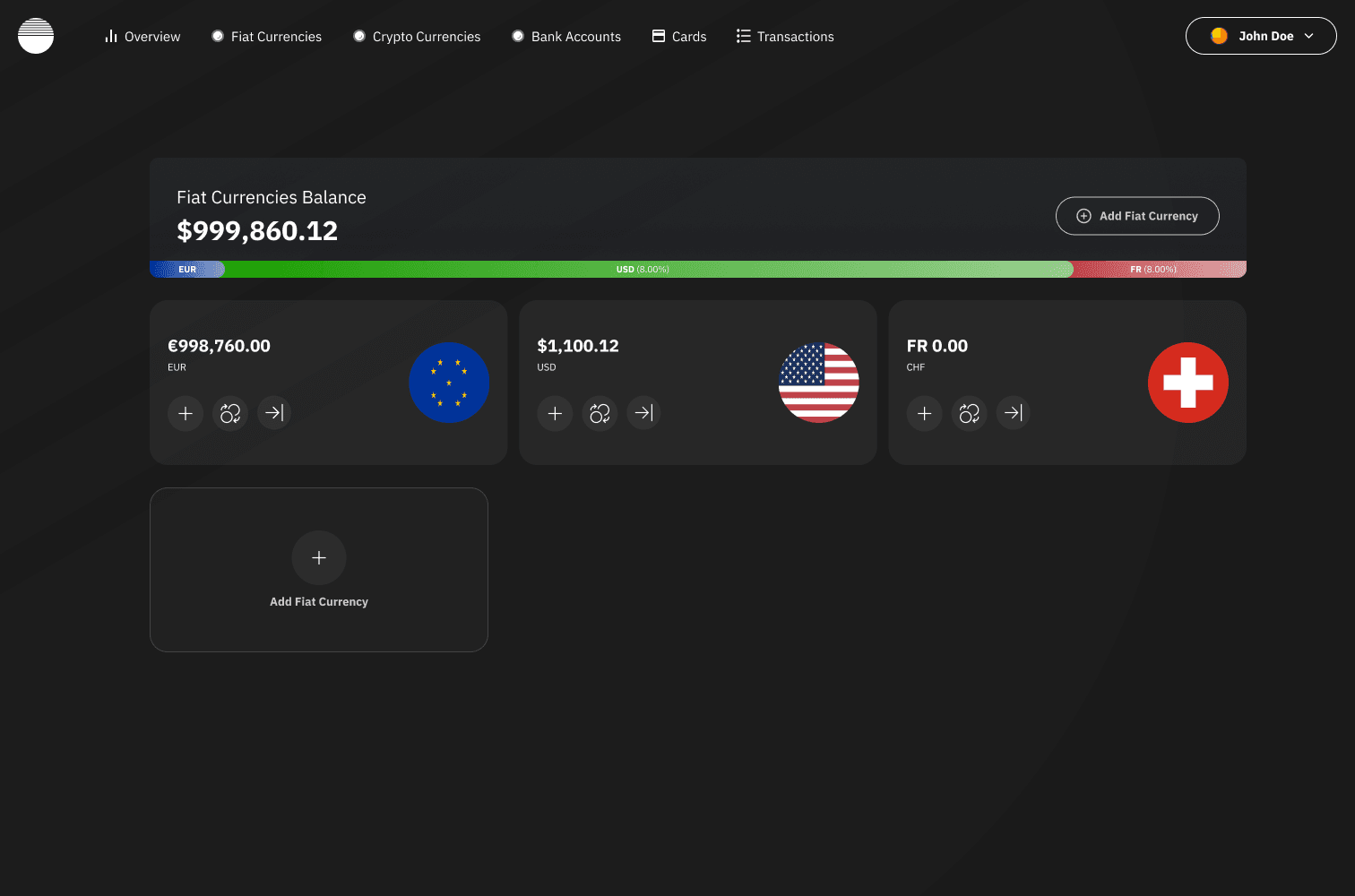Navigate to Bank Accounts

[566, 37]
